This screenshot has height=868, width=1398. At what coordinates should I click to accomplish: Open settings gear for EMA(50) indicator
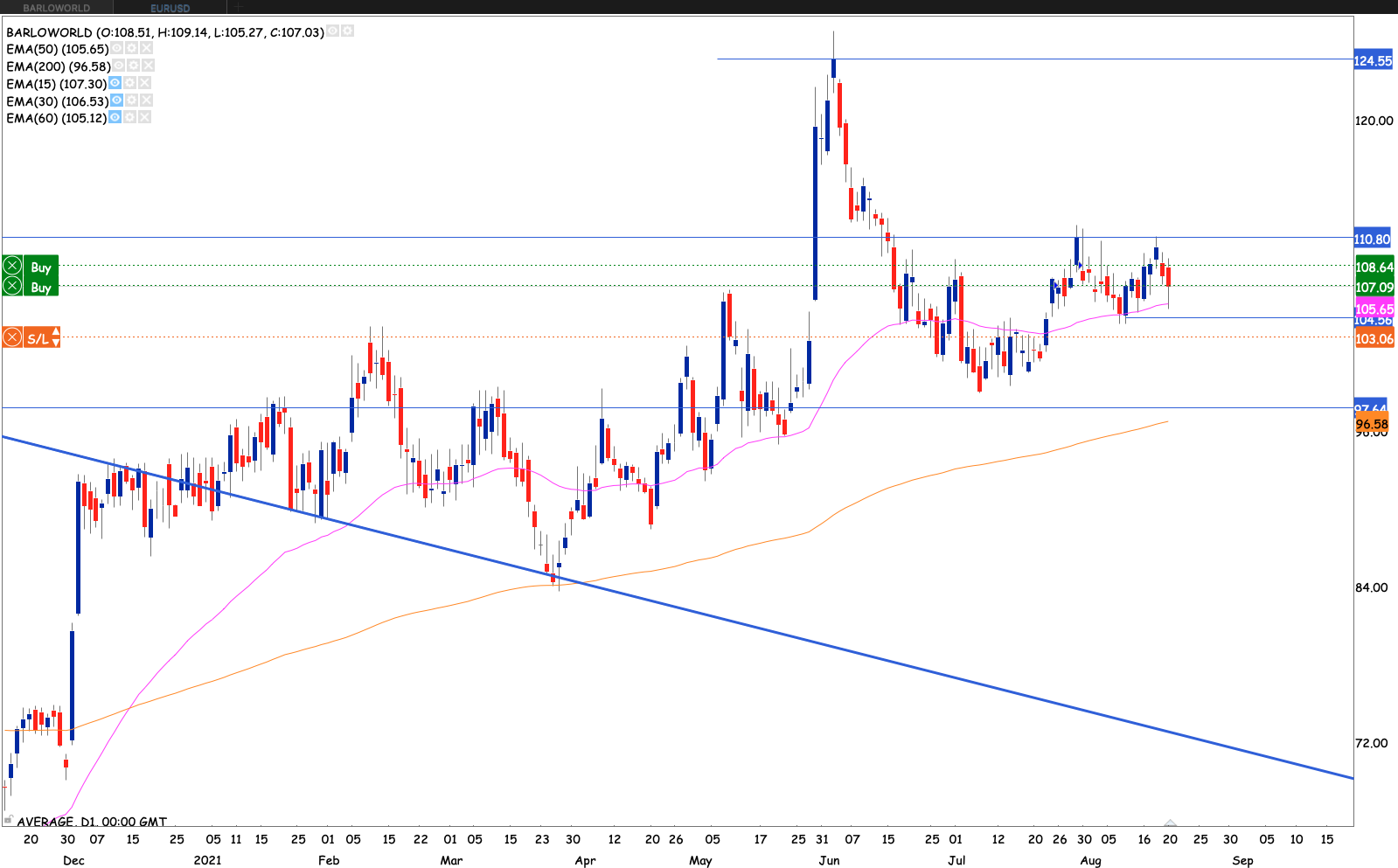[x=132, y=49]
